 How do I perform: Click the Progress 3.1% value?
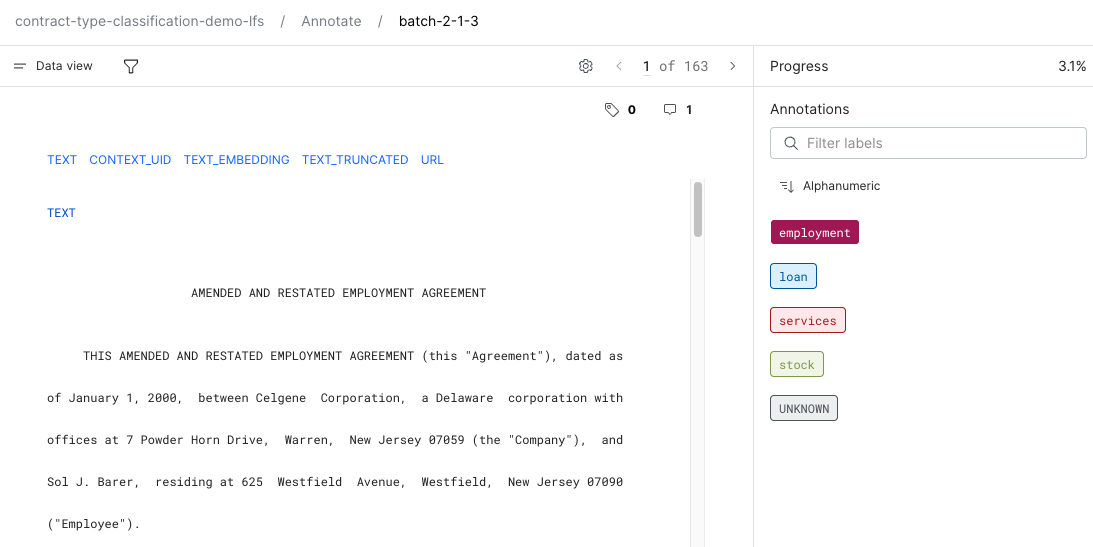[1071, 66]
